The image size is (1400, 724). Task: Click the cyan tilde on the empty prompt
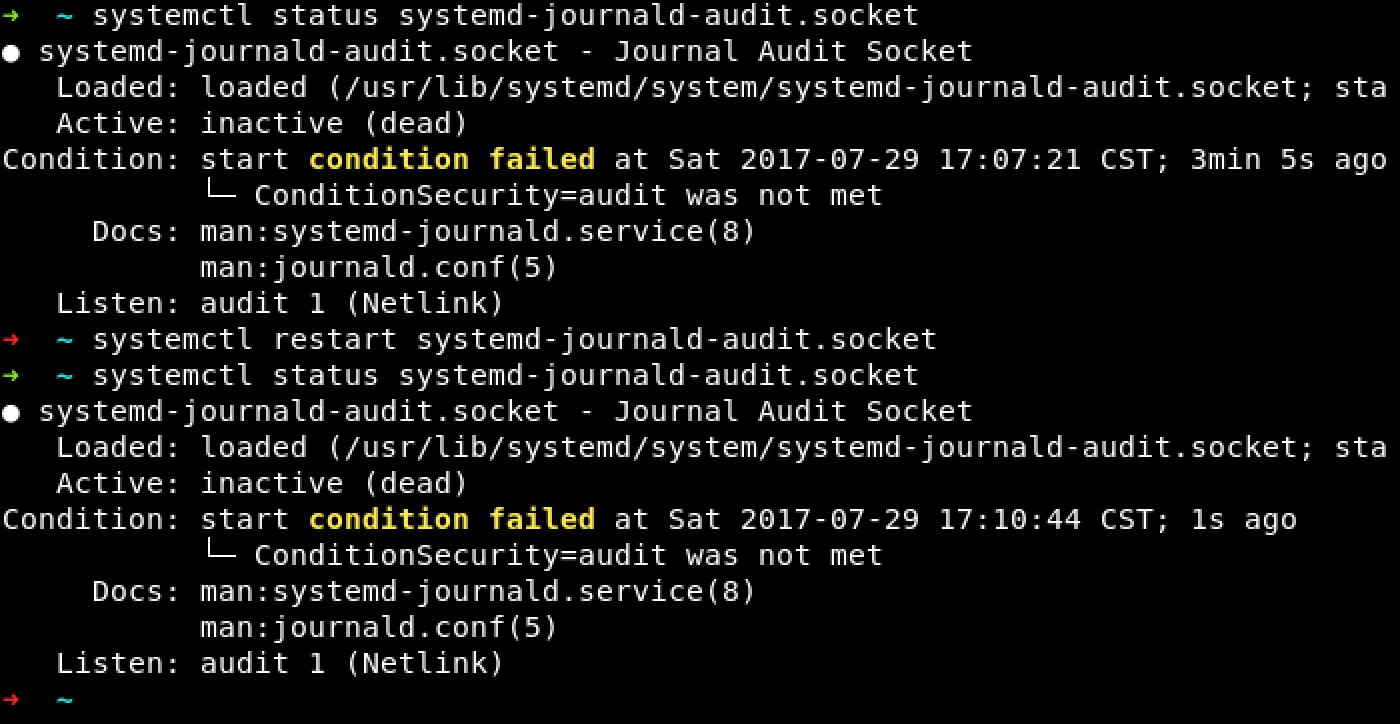coord(65,700)
